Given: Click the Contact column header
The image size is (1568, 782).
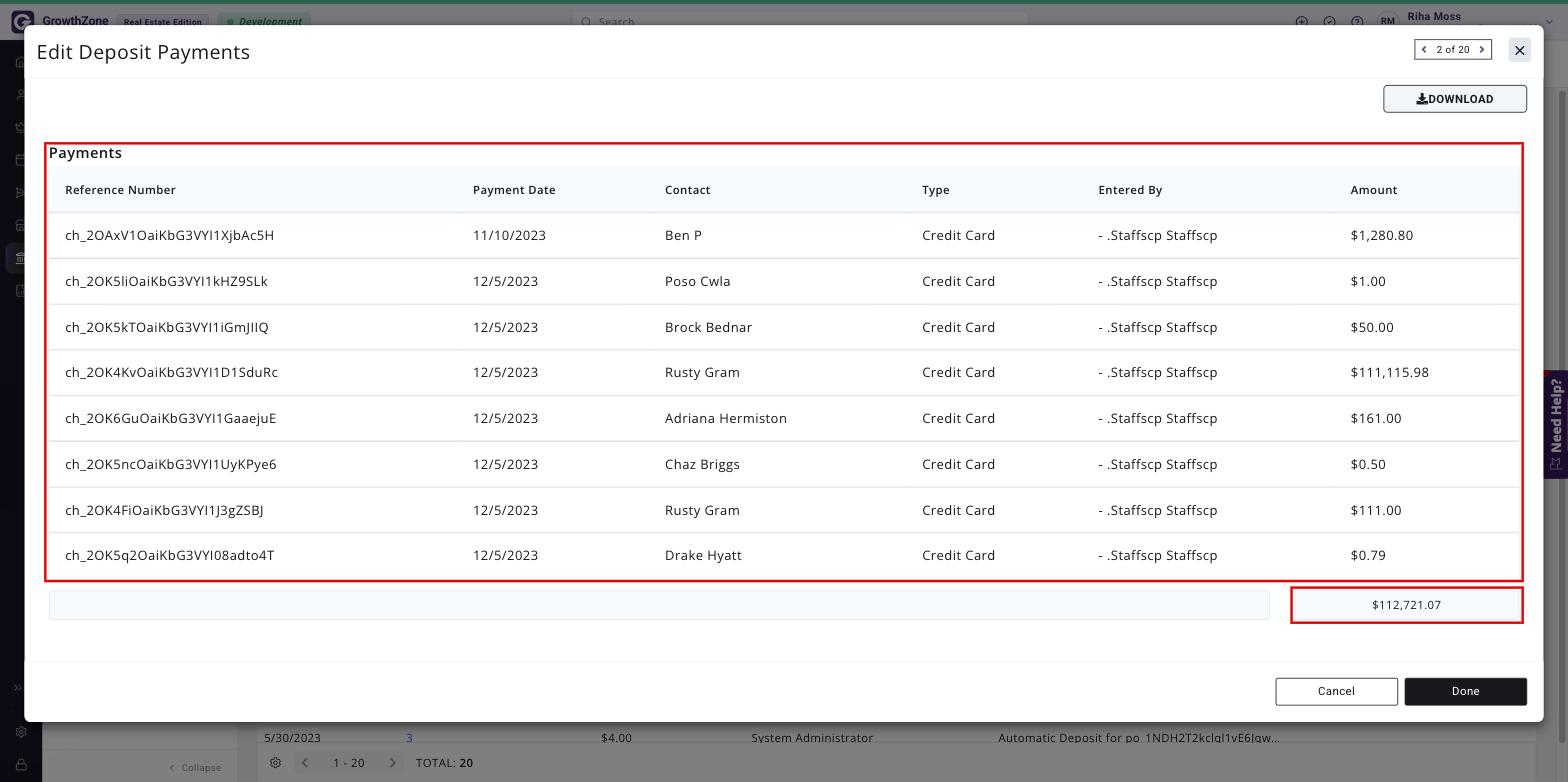Looking at the screenshot, I should 688,190.
